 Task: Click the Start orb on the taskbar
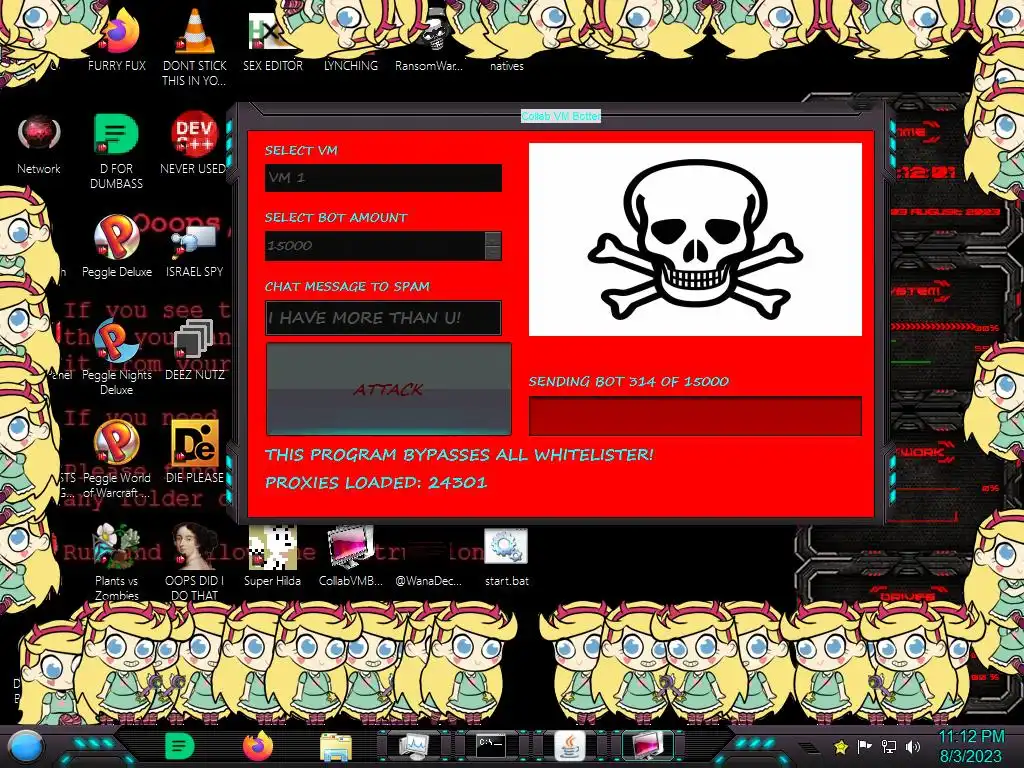26,747
